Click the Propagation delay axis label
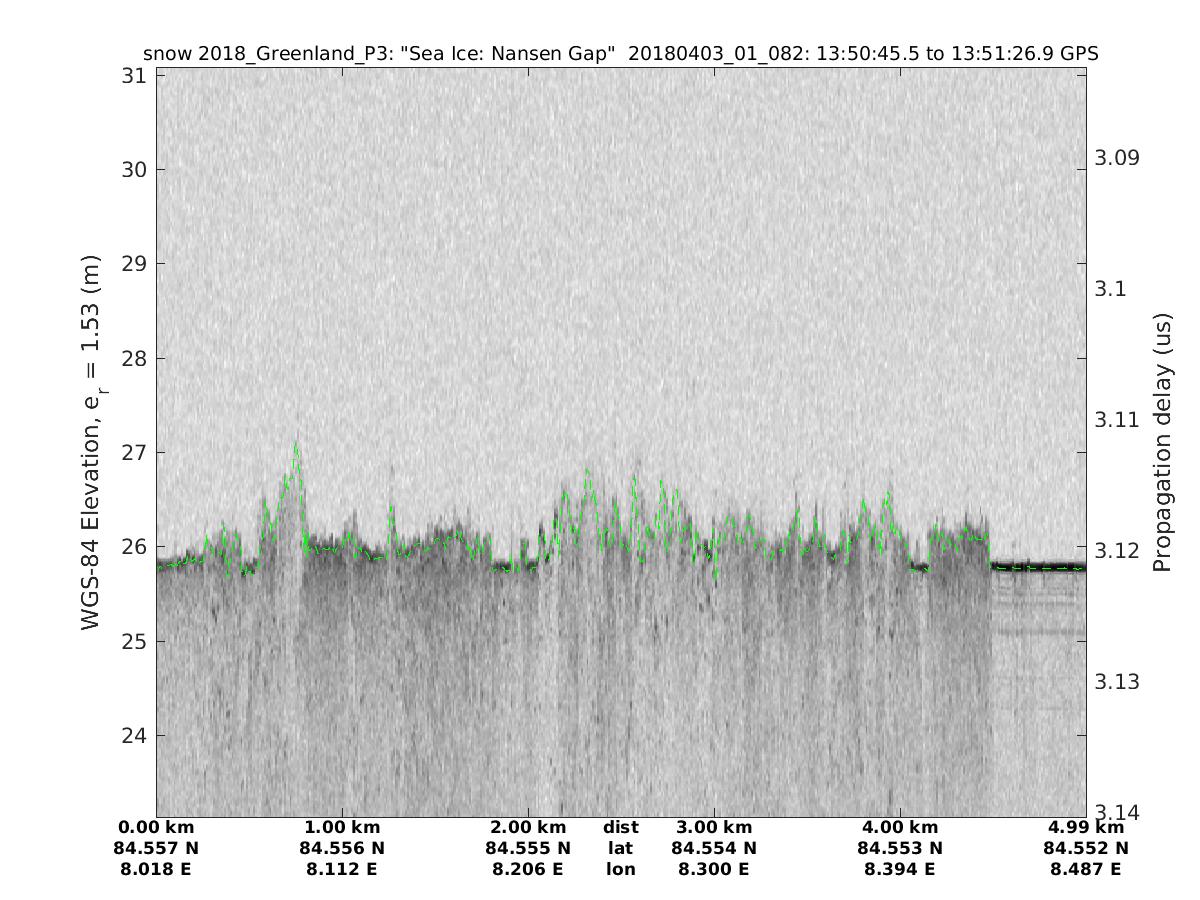1200x900 pixels. (1162, 442)
